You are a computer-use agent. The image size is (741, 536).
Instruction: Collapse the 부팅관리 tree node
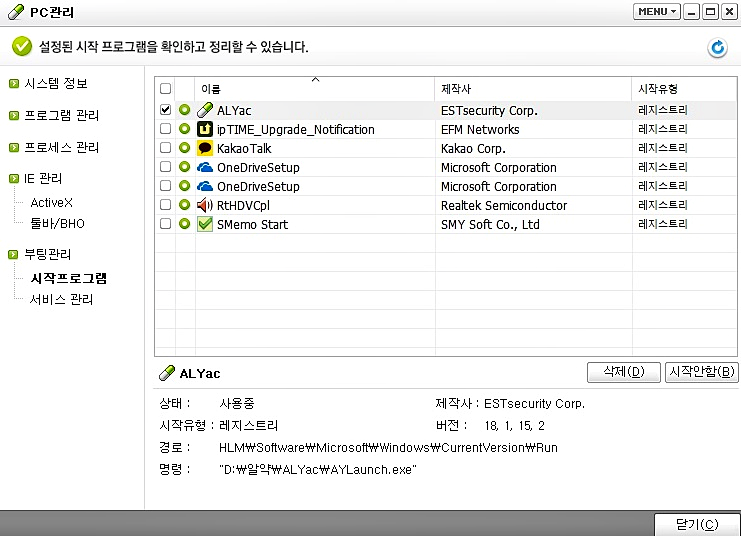(x=14, y=255)
